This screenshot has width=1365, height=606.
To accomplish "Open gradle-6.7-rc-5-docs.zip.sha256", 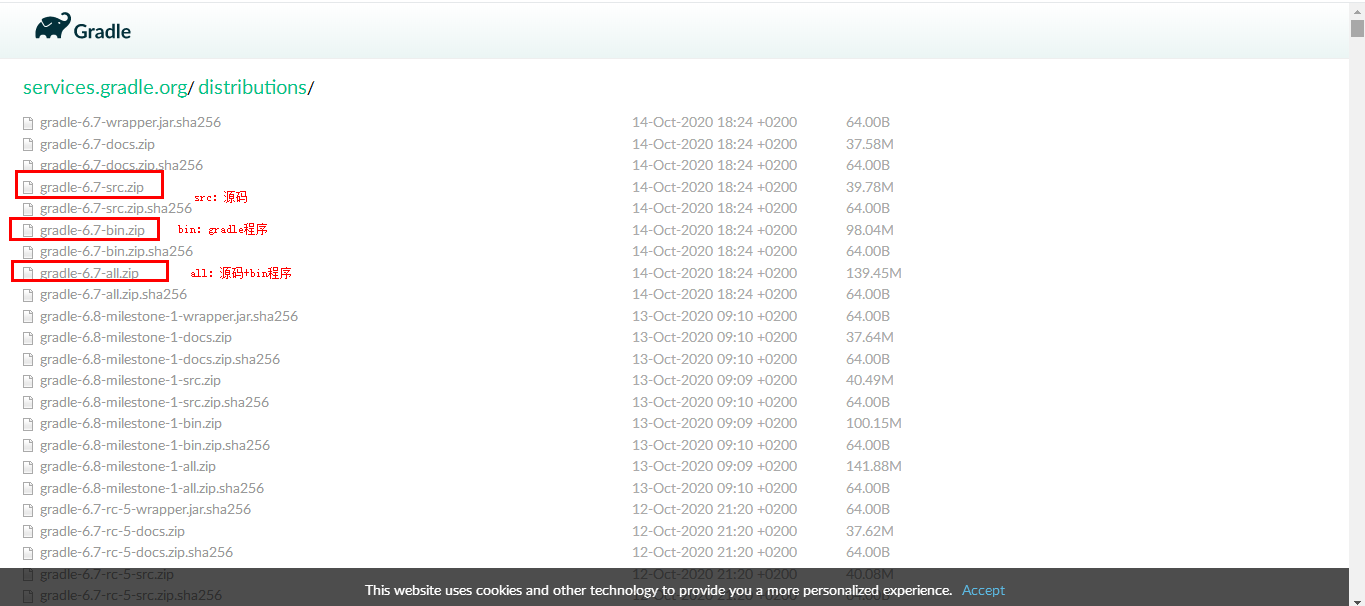I will pyautogui.click(x=136, y=552).
